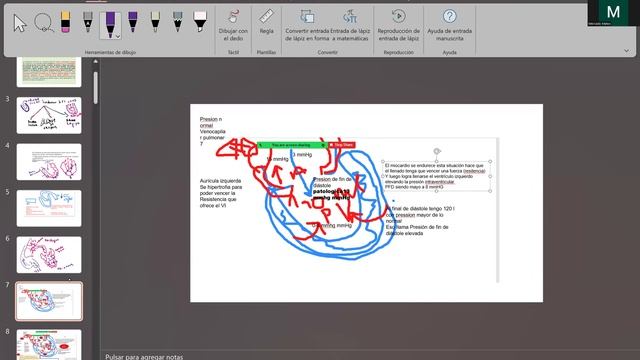The height and width of the screenshot is (360, 640).
Task: Collapse the ribbon with the chevron
Action: click(x=627, y=51)
